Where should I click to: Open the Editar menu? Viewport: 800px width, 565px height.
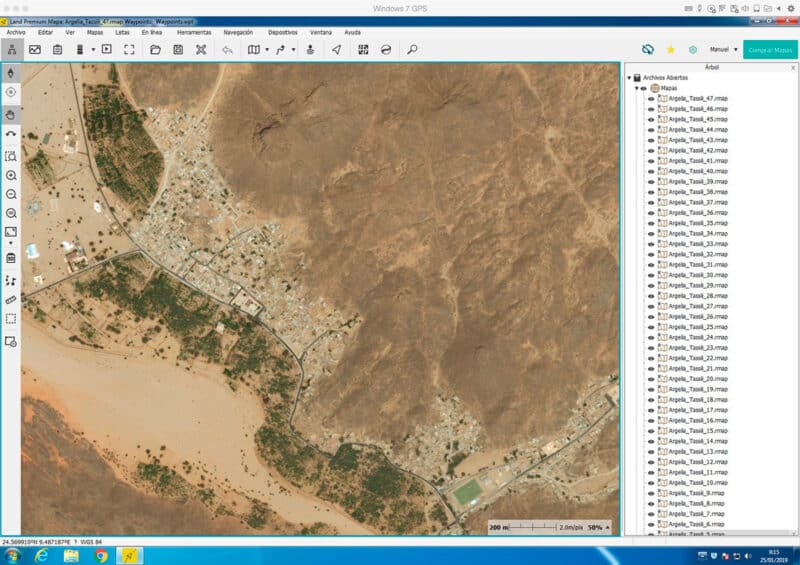point(45,32)
